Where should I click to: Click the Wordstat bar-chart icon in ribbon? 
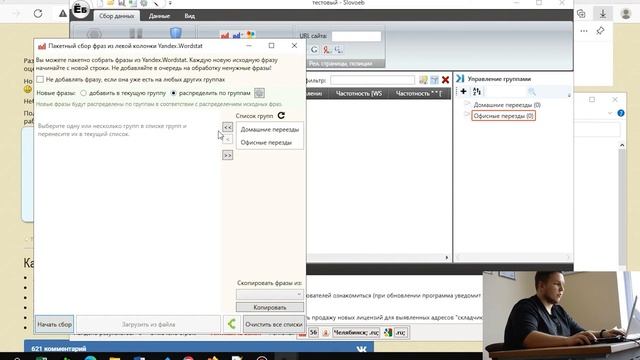[x=225, y=35]
